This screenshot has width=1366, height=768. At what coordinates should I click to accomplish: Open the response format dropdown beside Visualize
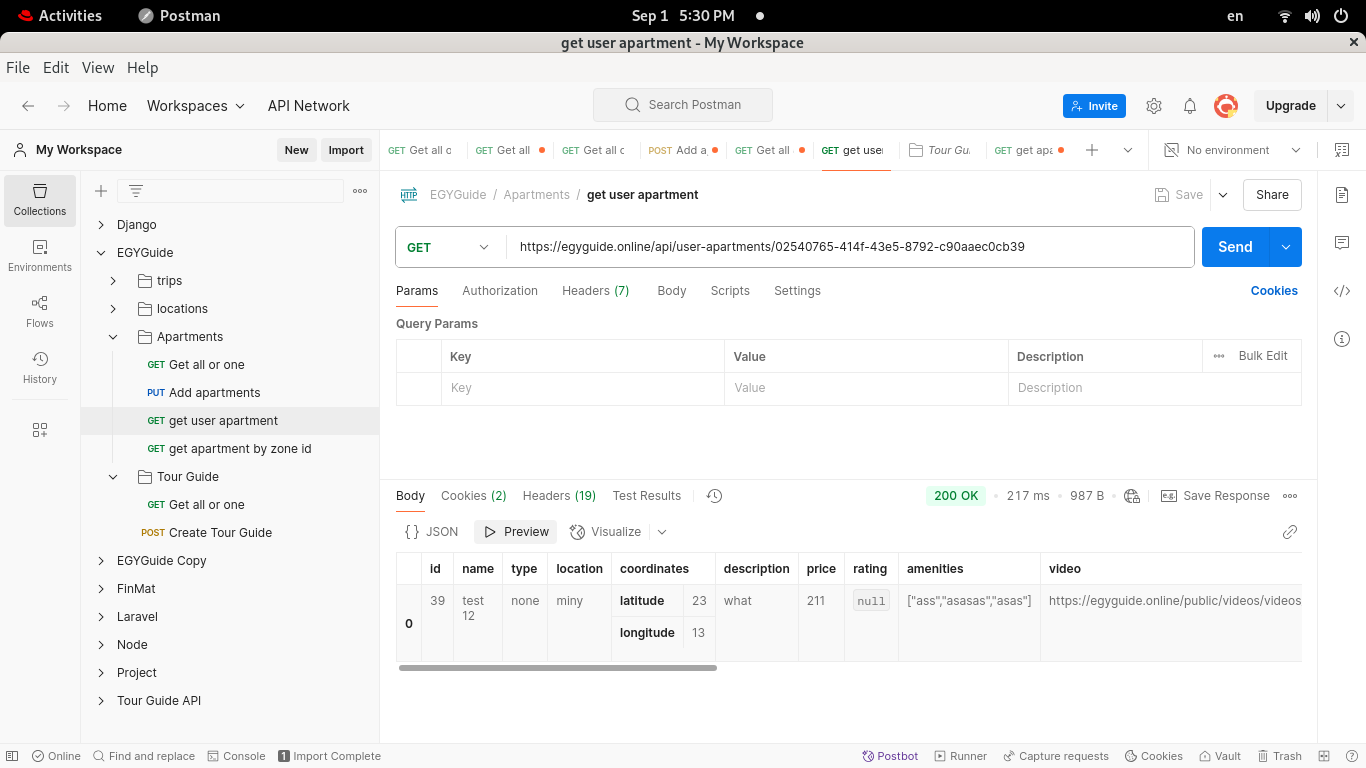[x=661, y=532]
